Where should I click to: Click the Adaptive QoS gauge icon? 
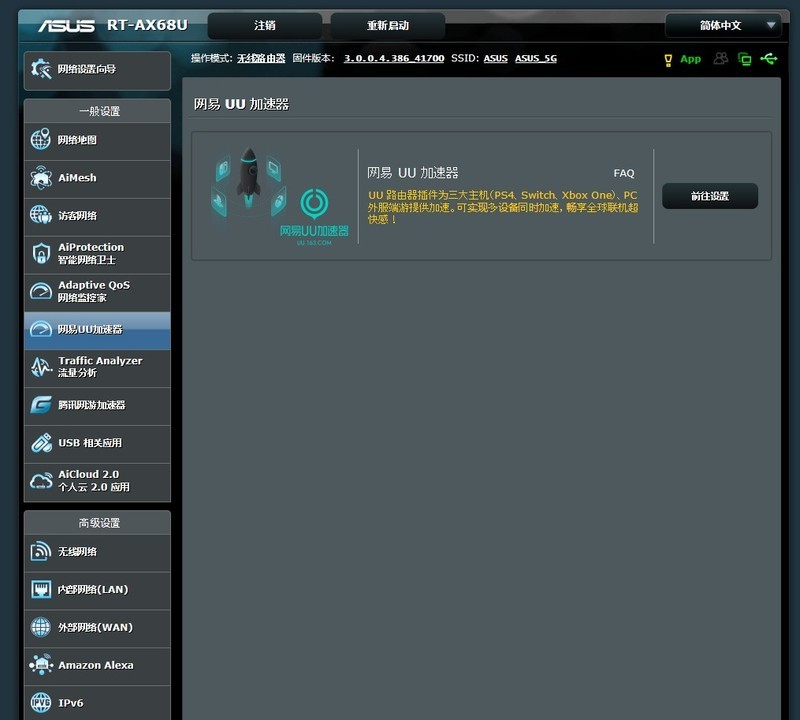click(41, 291)
